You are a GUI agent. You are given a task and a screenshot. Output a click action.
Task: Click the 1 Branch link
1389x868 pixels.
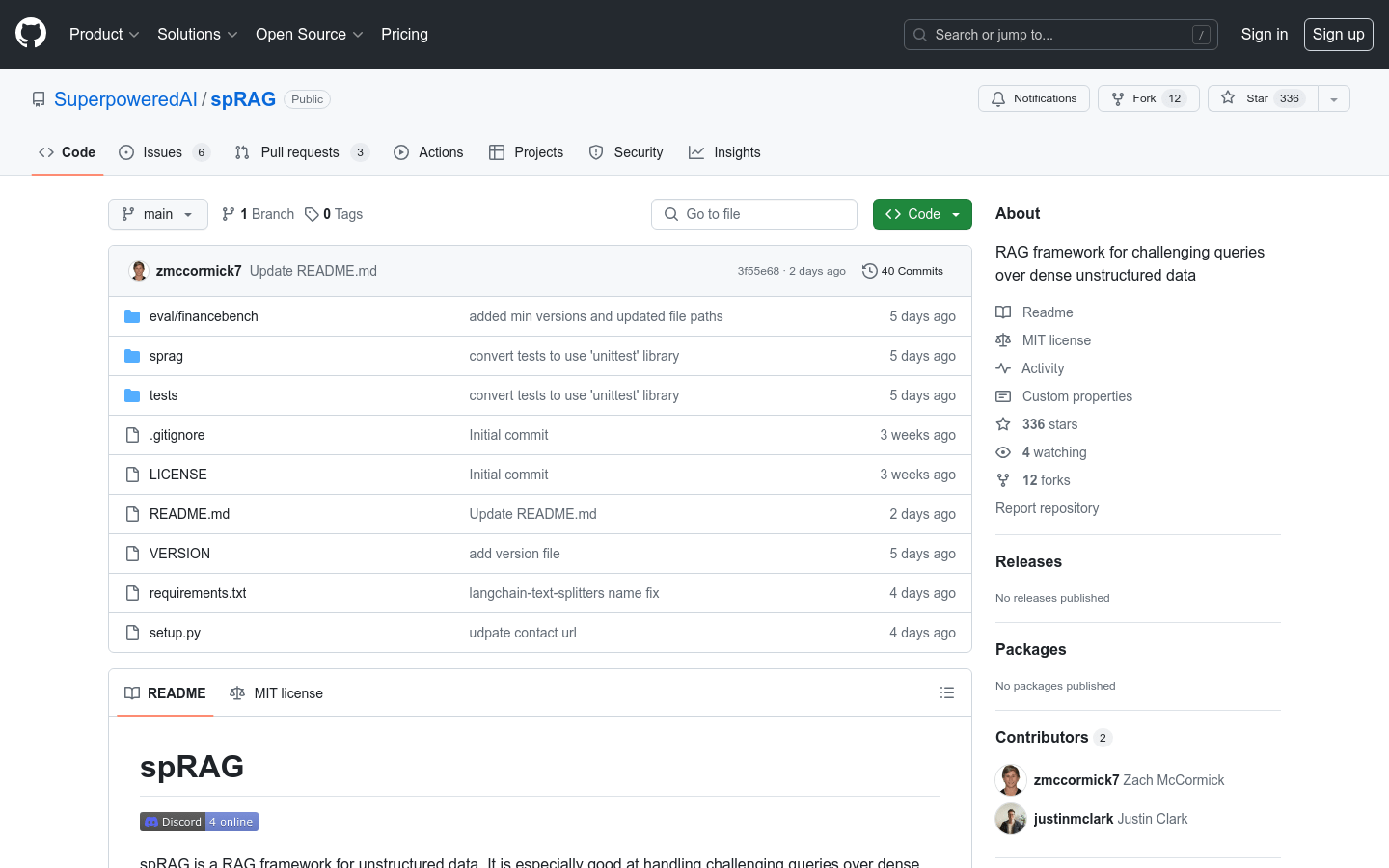coord(258,214)
